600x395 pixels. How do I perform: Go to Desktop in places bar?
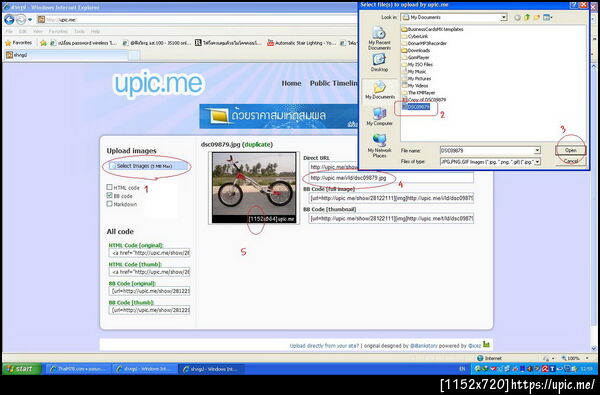click(x=379, y=63)
